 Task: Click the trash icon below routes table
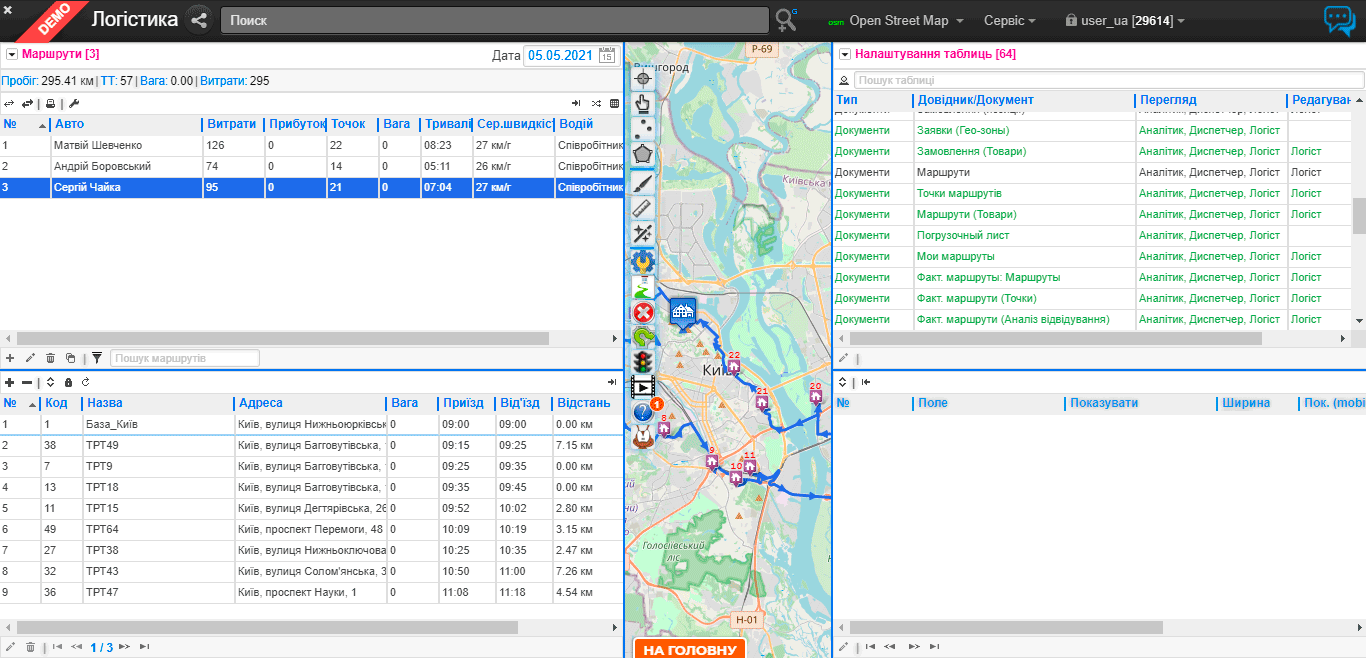[50, 358]
